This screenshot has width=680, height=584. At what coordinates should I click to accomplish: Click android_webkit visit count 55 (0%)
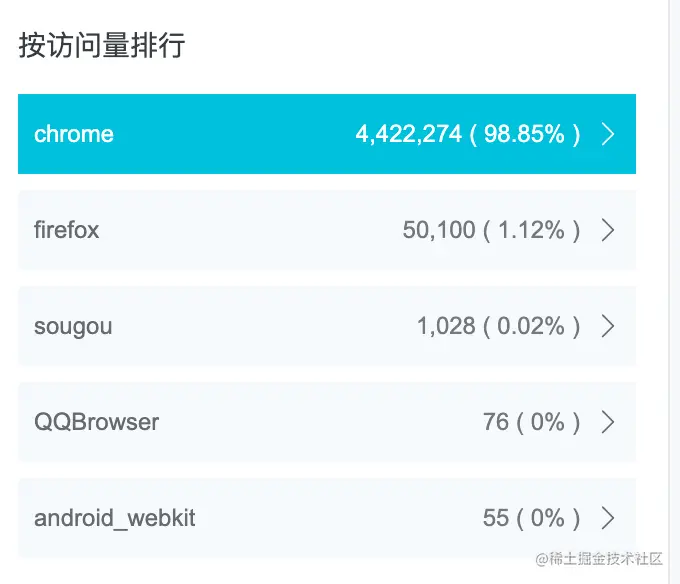(x=531, y=518)
